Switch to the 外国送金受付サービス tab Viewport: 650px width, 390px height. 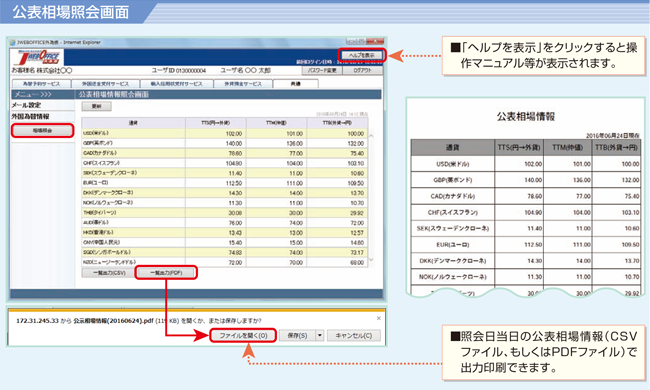105,84
